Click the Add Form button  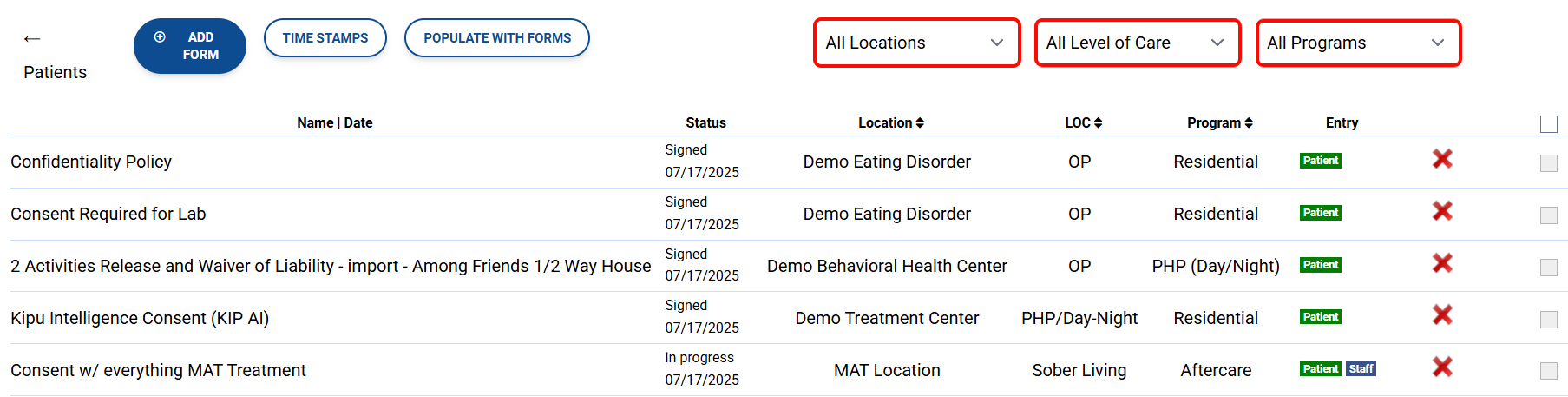tap(190, 46)
